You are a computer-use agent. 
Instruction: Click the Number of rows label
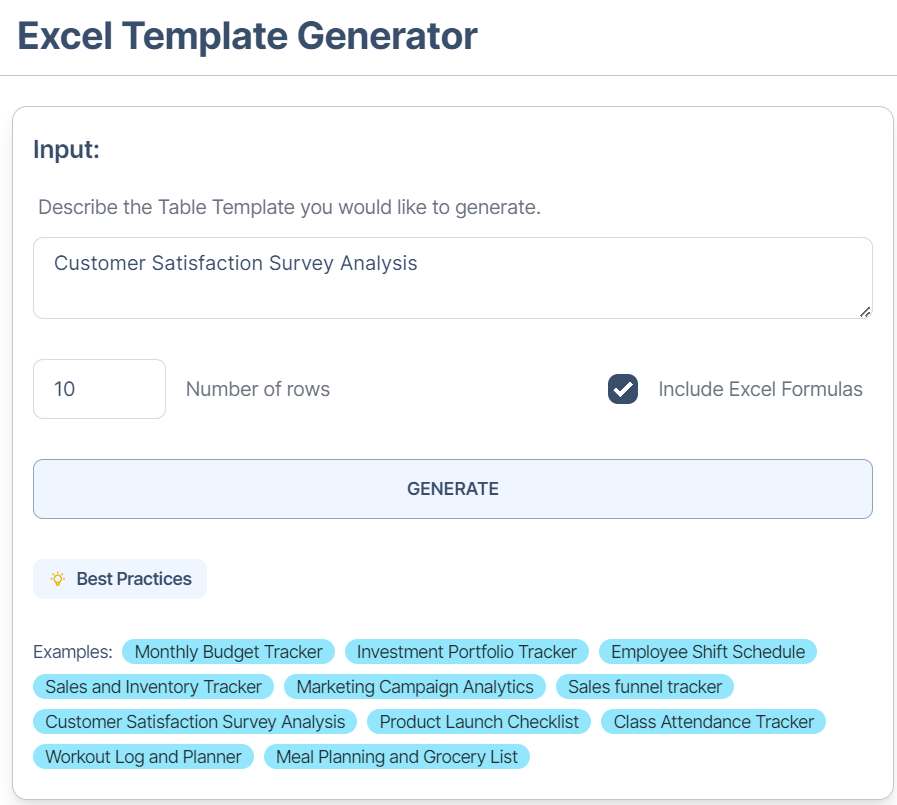coord(258,389)
